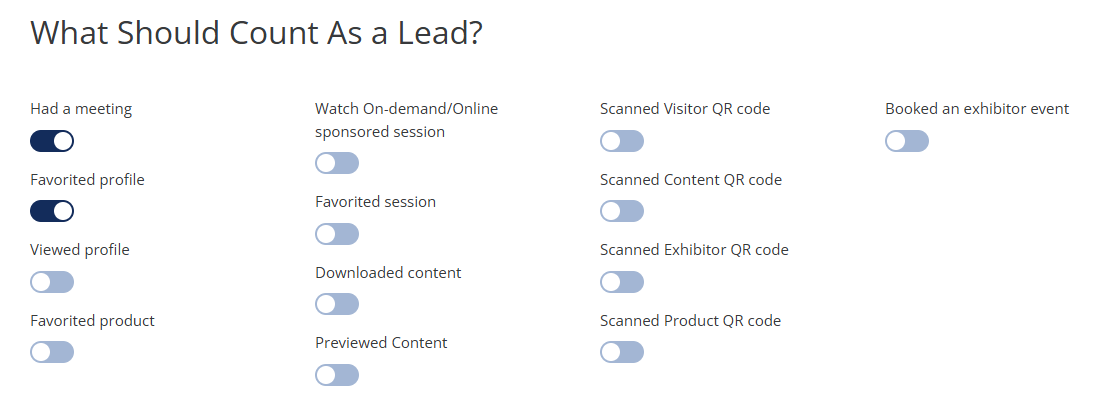This screenshot has height=416, width=1107.
Task: Toggle on Previewed Content switch
Action: click(x=337, y=375)
